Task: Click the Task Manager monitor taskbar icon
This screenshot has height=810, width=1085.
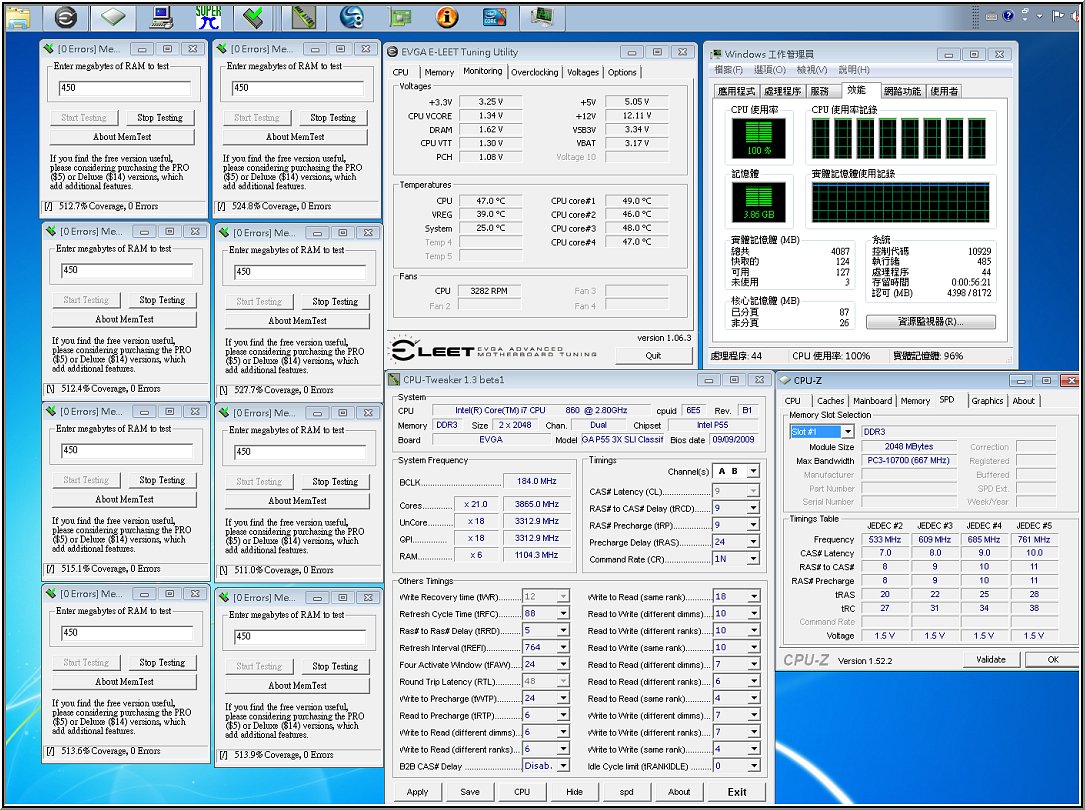Action: pos(542,17)
